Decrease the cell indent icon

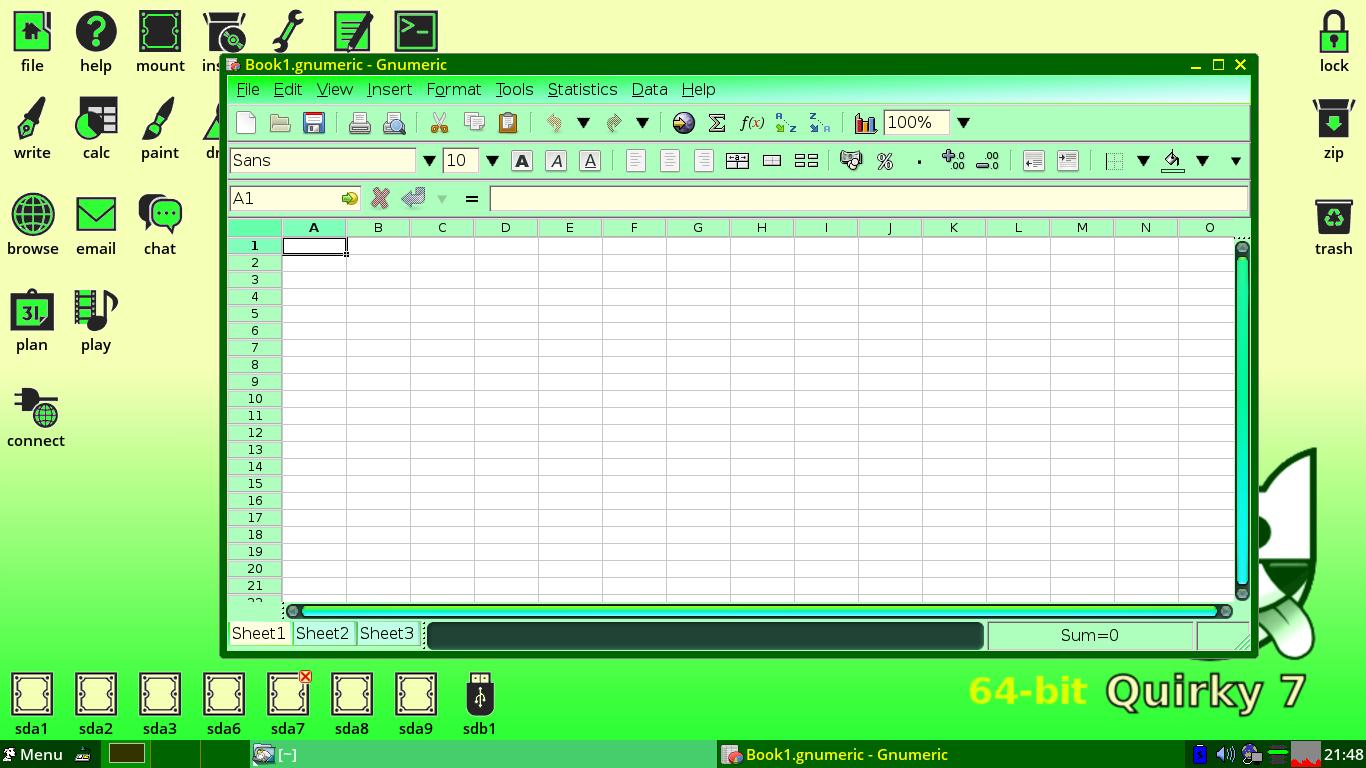click(x=1033, y=161)
